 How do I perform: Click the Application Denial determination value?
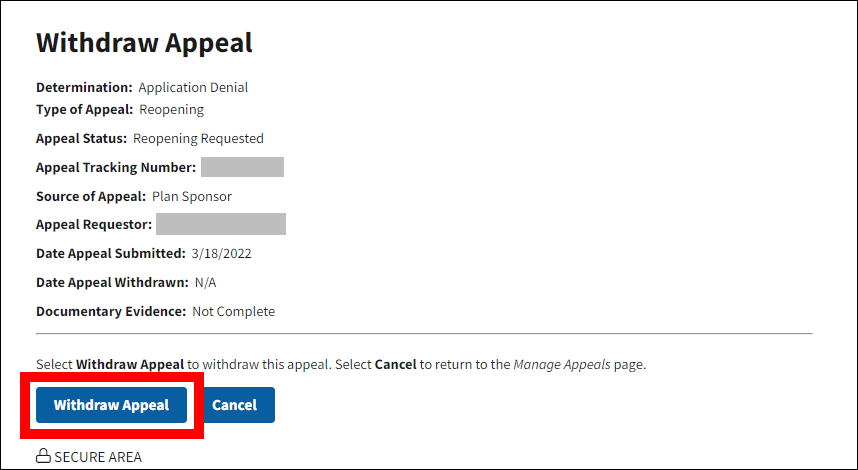[x=193, y=87]
